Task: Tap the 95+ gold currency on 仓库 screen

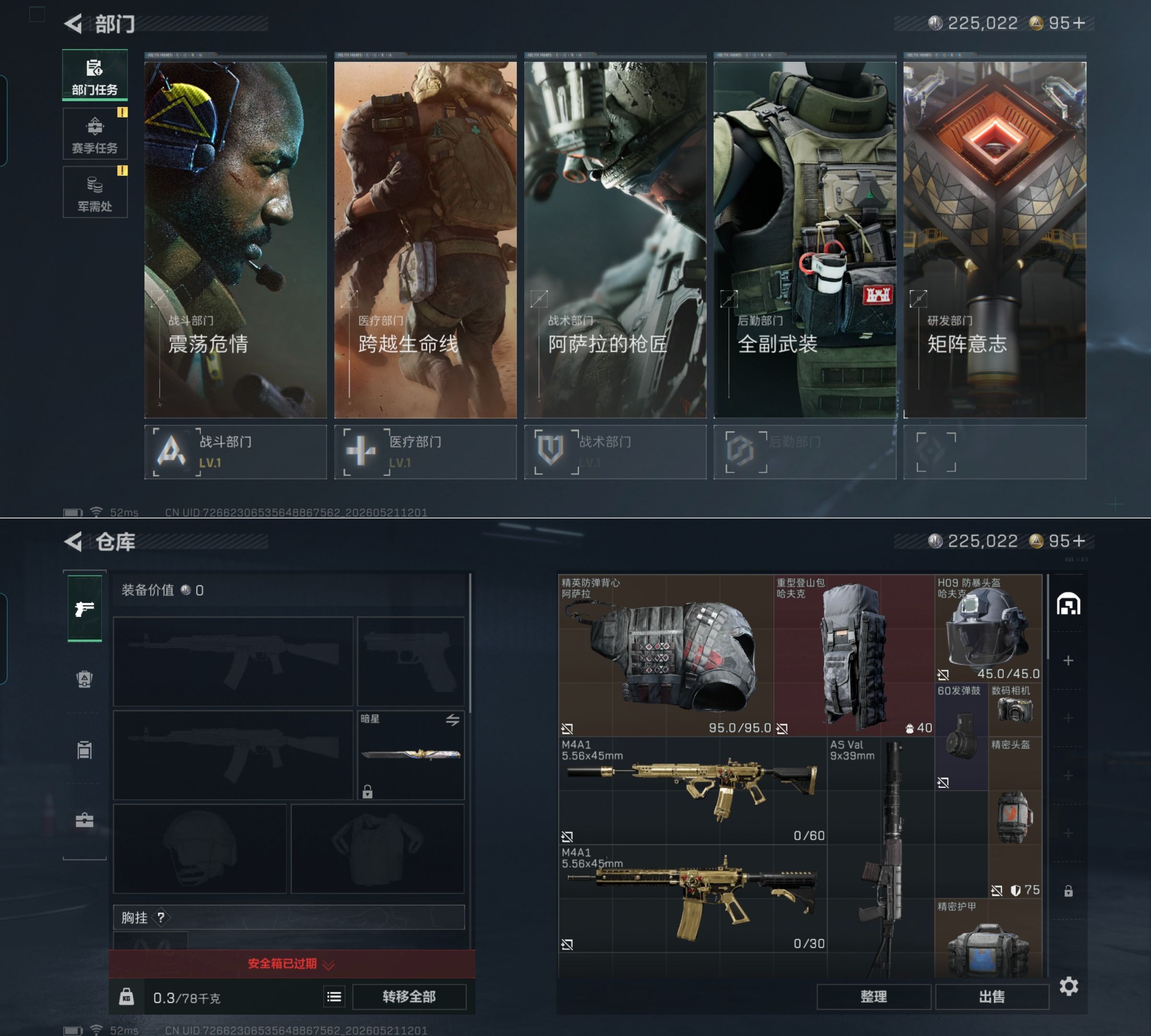Action: click(1057, 541)
